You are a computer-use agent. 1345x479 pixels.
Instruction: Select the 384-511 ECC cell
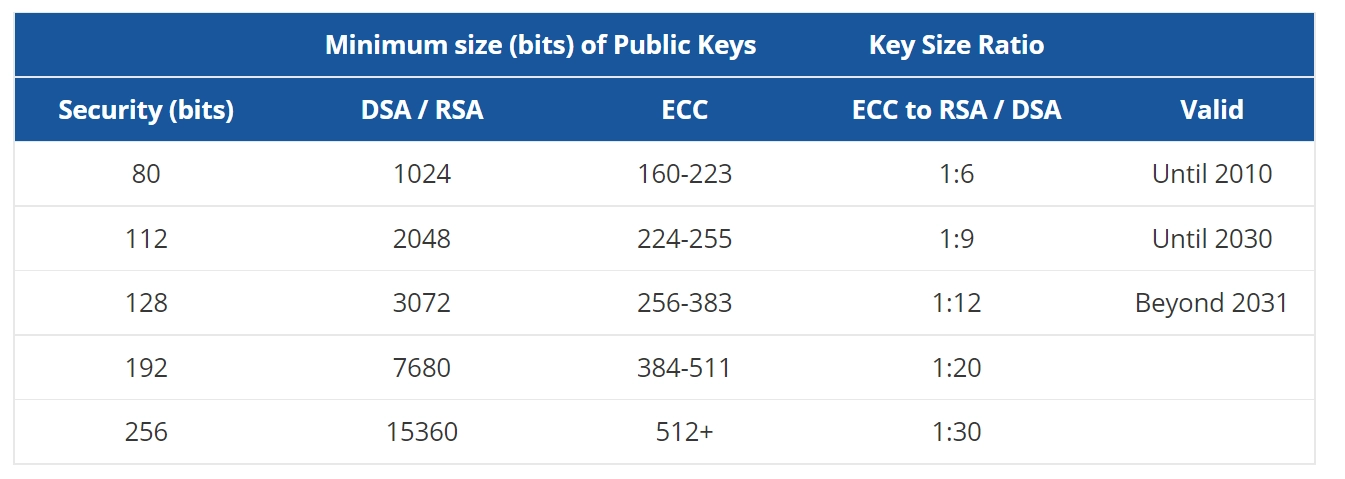click(x=685, y=368)
